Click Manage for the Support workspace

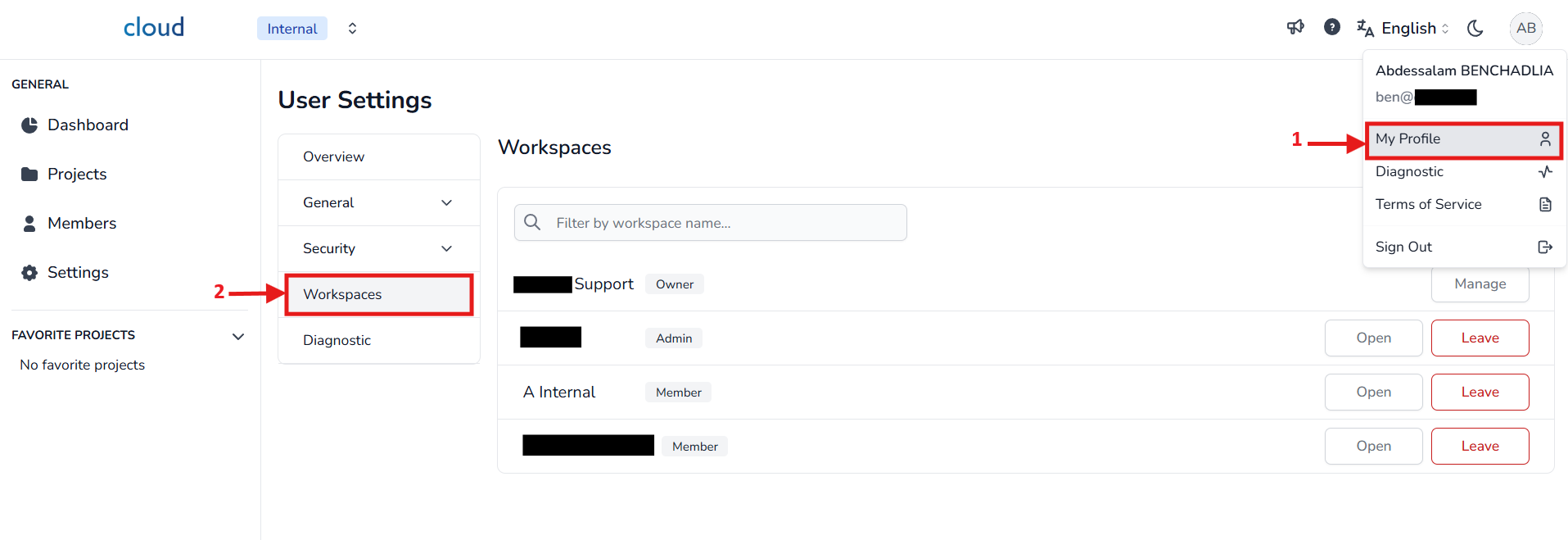1479,284
